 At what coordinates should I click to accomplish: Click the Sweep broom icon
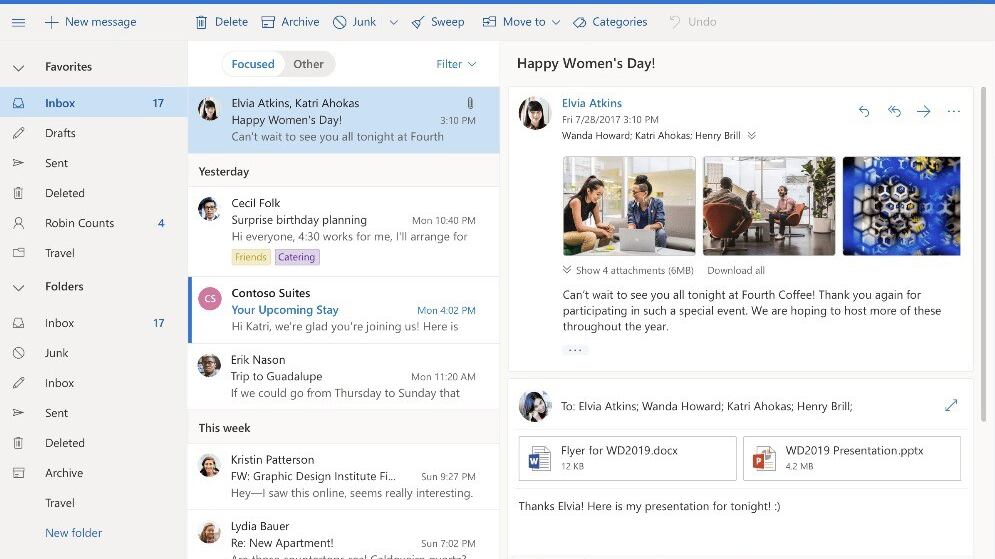tap(418, 22)
